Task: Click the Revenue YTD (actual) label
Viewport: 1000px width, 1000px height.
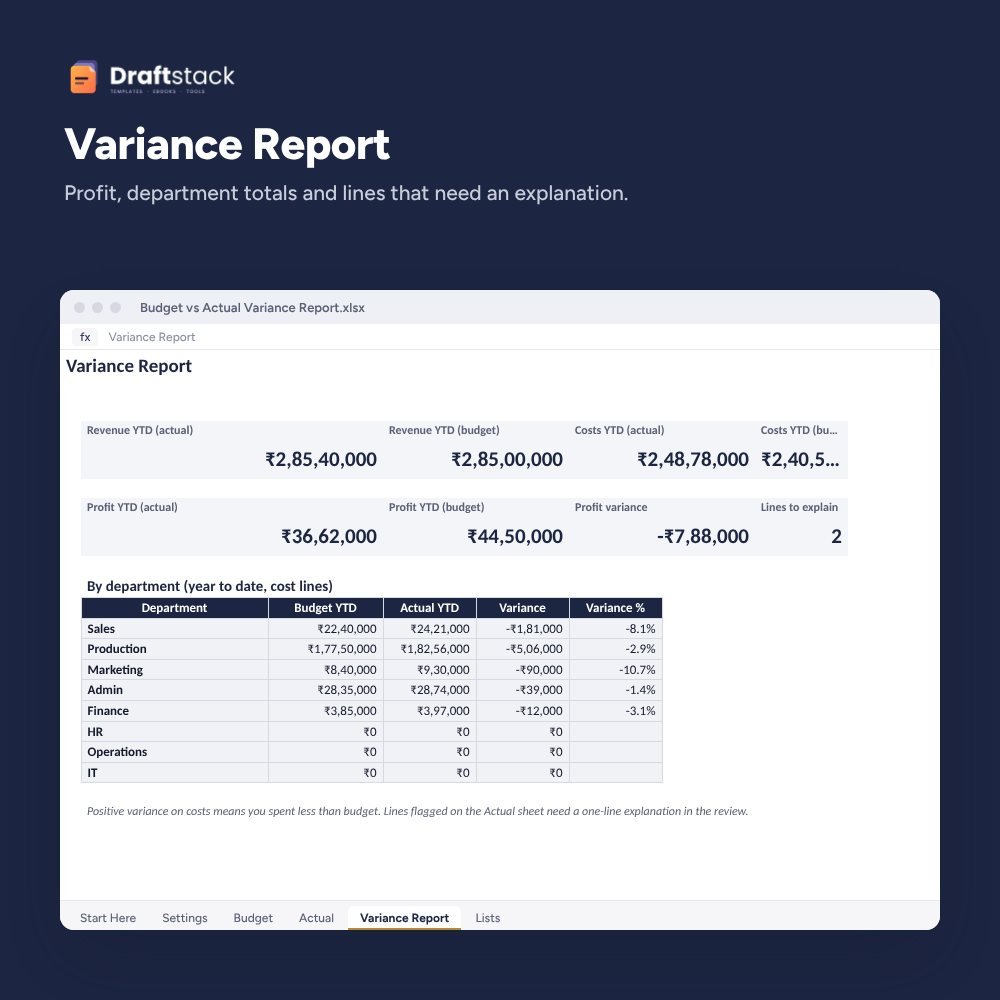Action: coord(140,430)
